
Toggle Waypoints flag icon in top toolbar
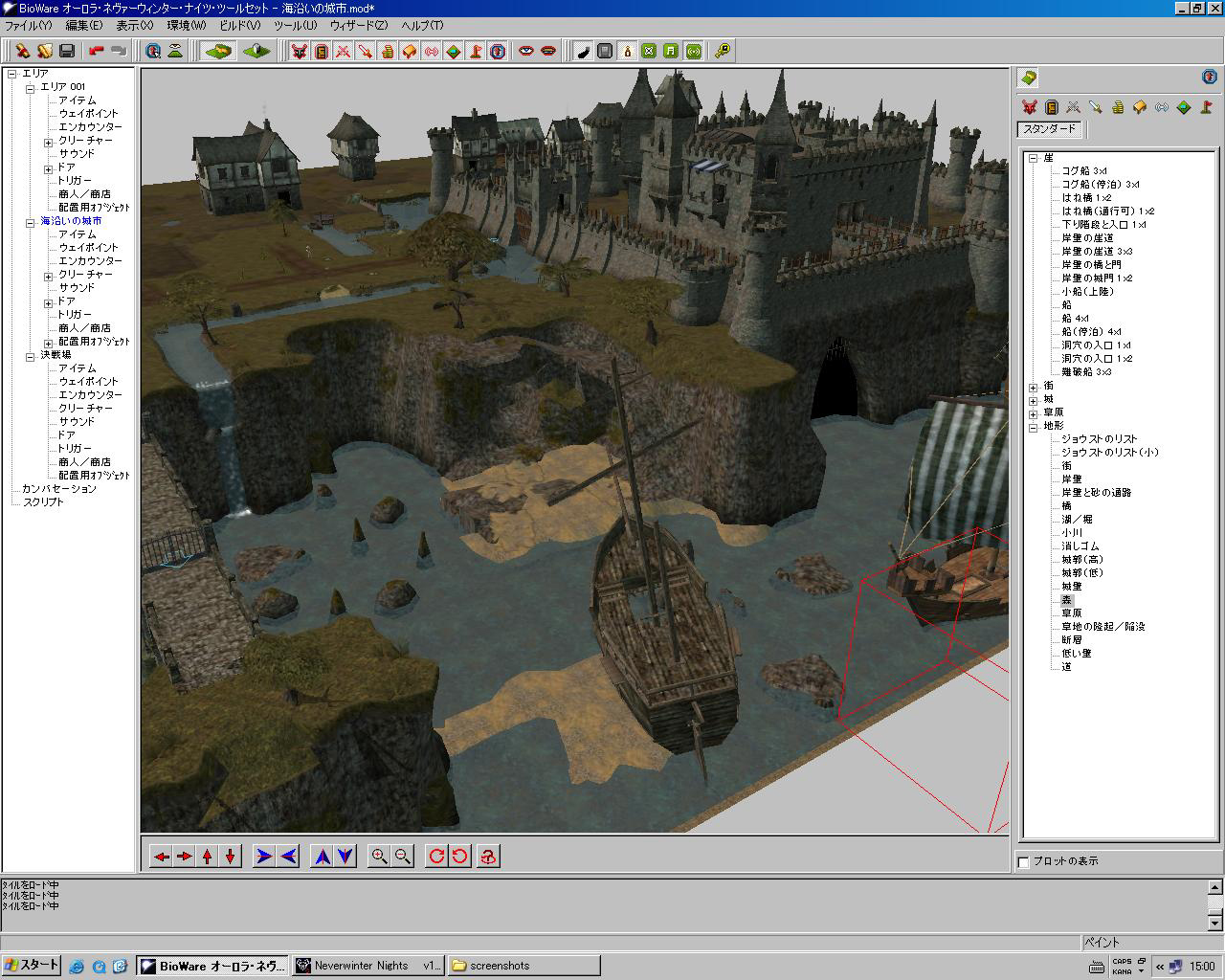[x=476, y=51]
